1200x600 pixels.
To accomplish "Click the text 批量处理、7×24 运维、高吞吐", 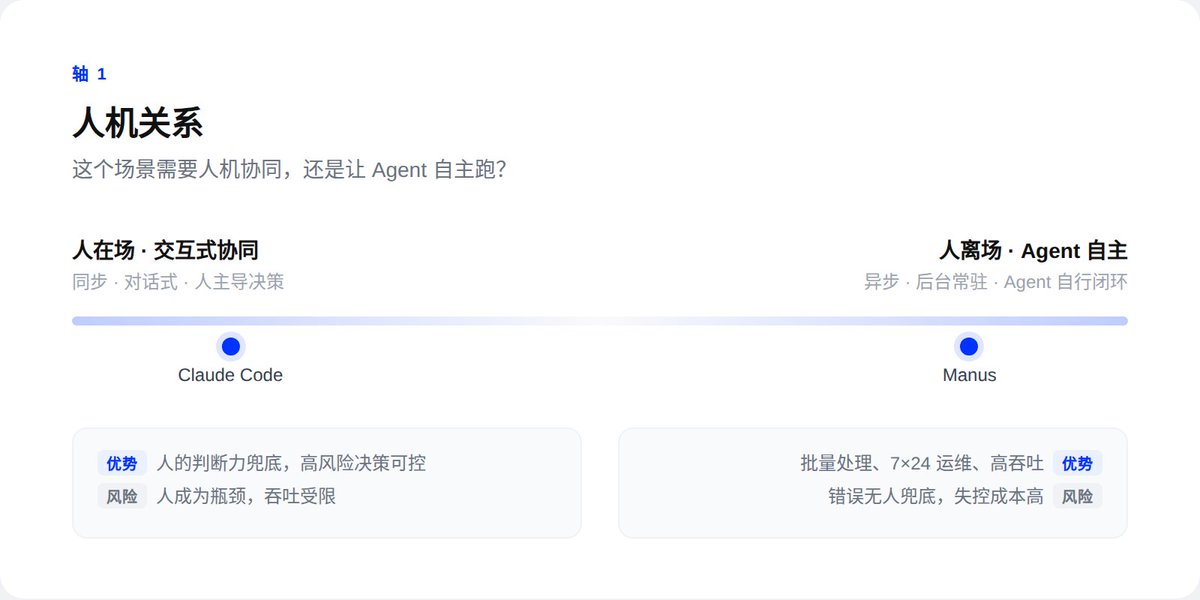I will 922,463.
